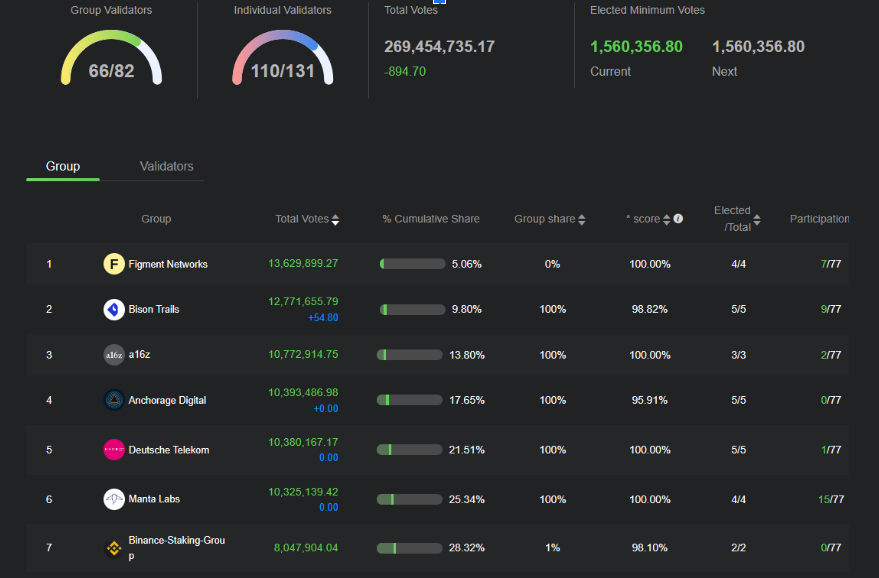Click the Manta Labs logo icon
Screen dimensions: 879x578
click(x=114, y=499)
